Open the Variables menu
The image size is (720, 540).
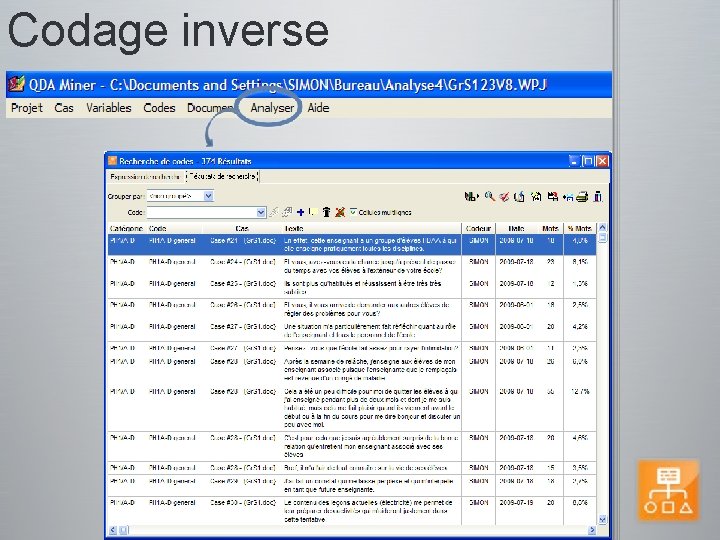(x=109, y=108)
